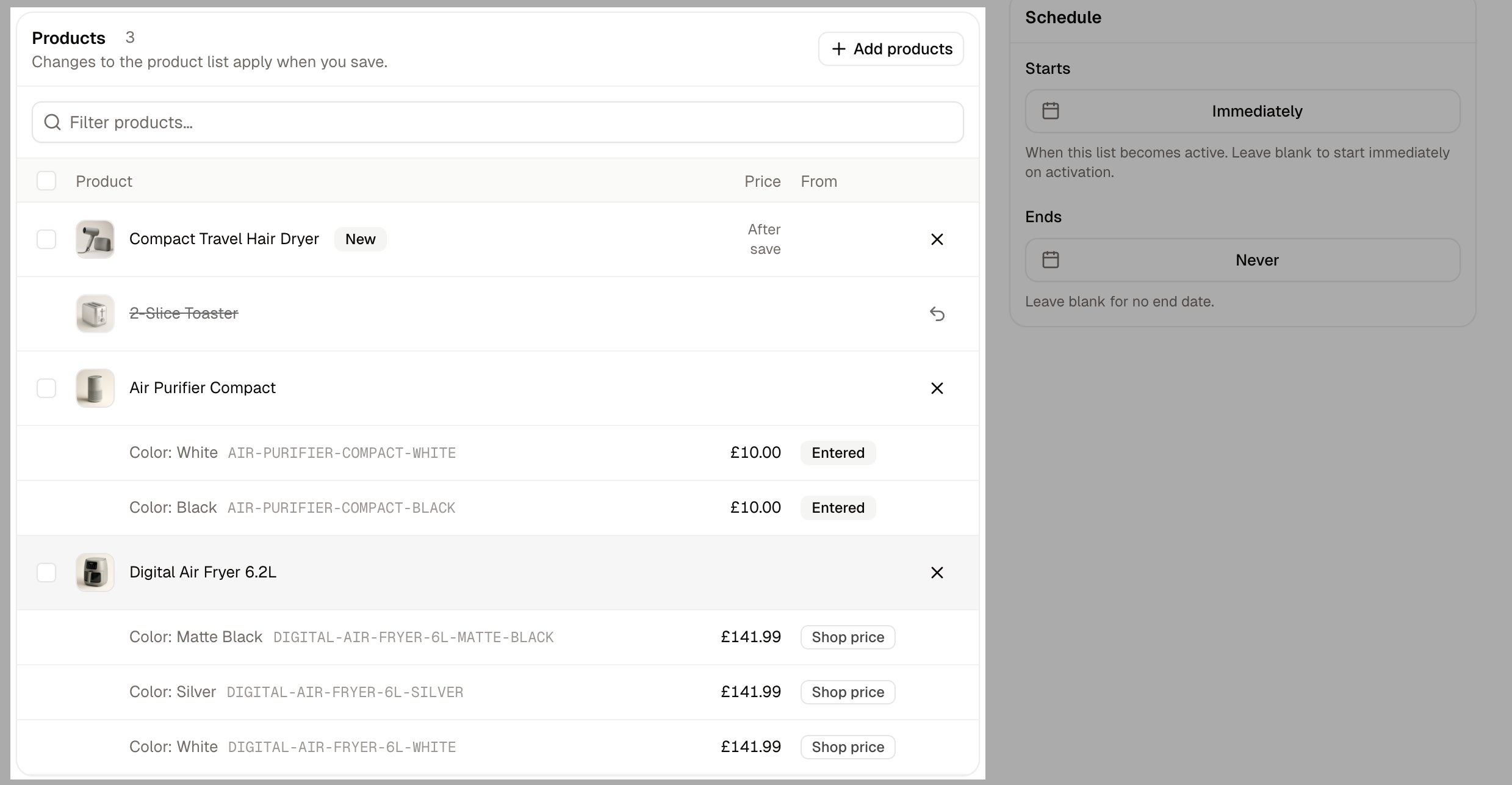Click the New badge on Hair Dryer
Image resolution: width=1512 pixels, height=785 pixels.
360,239
